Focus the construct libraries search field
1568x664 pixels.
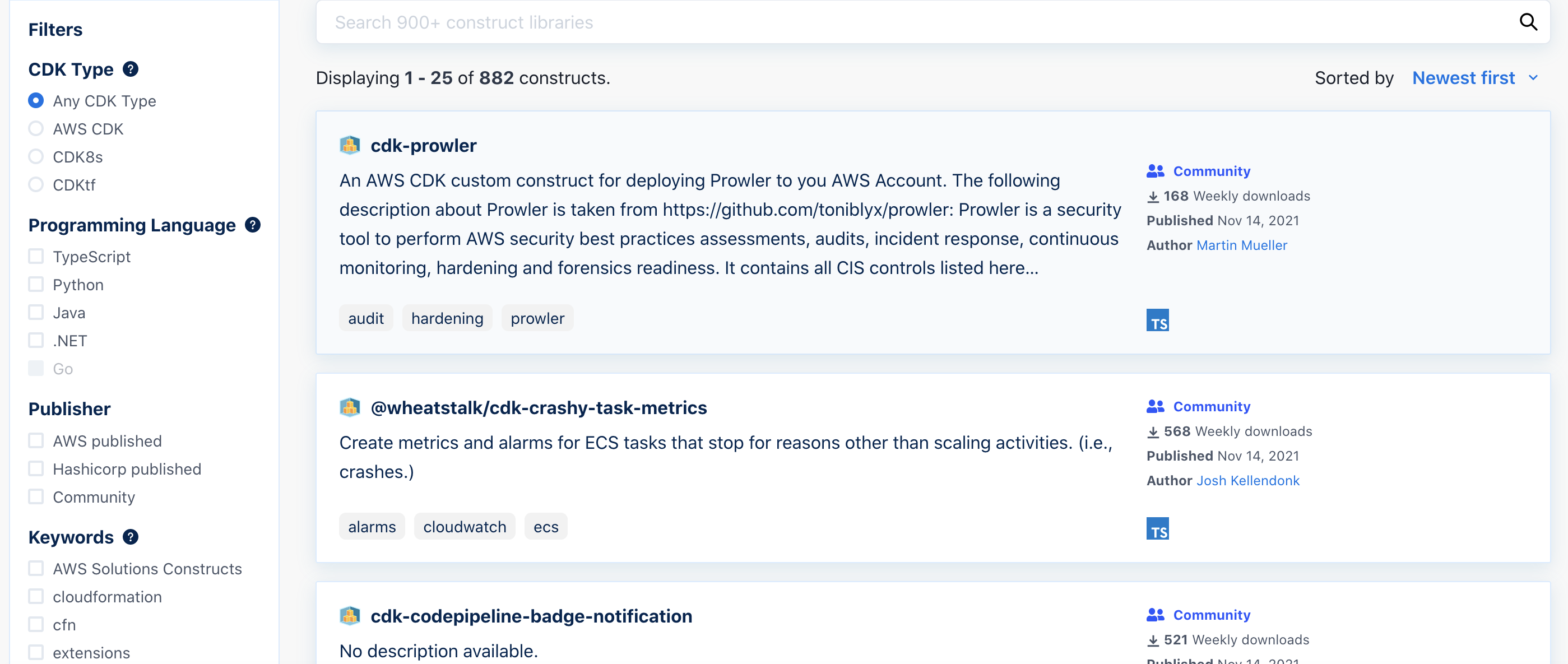point(913,22)
